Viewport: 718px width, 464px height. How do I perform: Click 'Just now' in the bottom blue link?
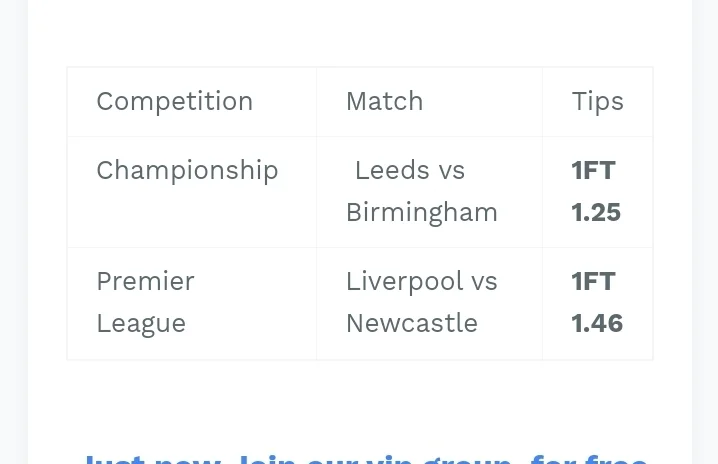pyautogui.click(x=154, y=459)
